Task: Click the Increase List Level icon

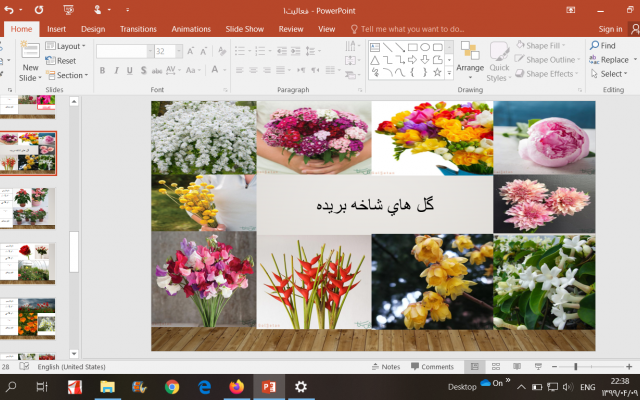Action: (x=296, y=51)
